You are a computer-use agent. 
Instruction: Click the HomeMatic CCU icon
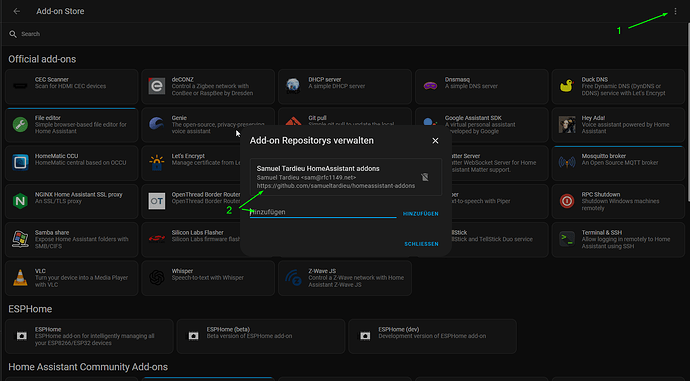(20, 162)
